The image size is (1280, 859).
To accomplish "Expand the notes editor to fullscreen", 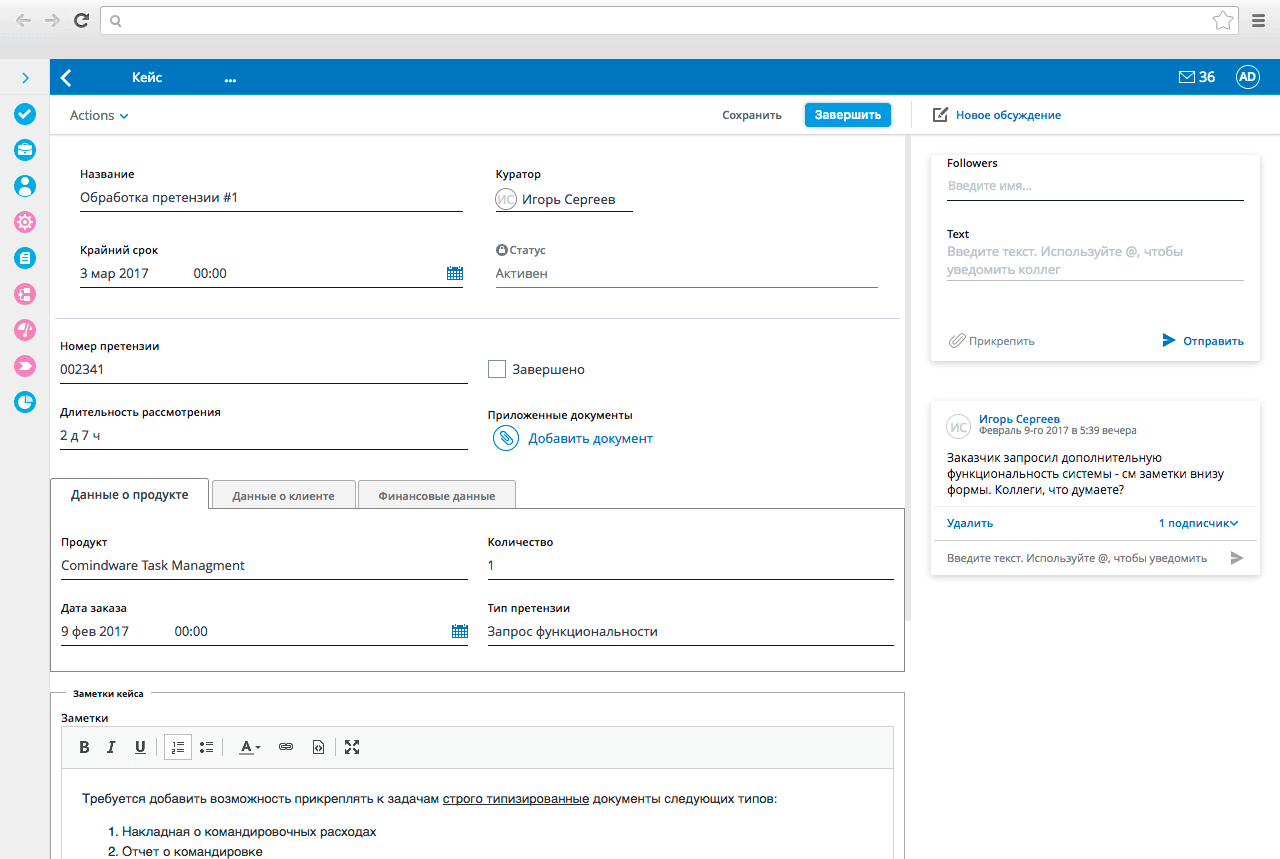I will point(352,747).
